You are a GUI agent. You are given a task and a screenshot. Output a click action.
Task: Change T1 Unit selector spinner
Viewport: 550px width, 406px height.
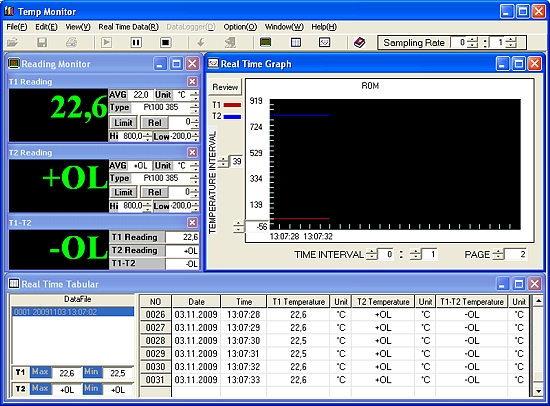click(x=195, y=95)
